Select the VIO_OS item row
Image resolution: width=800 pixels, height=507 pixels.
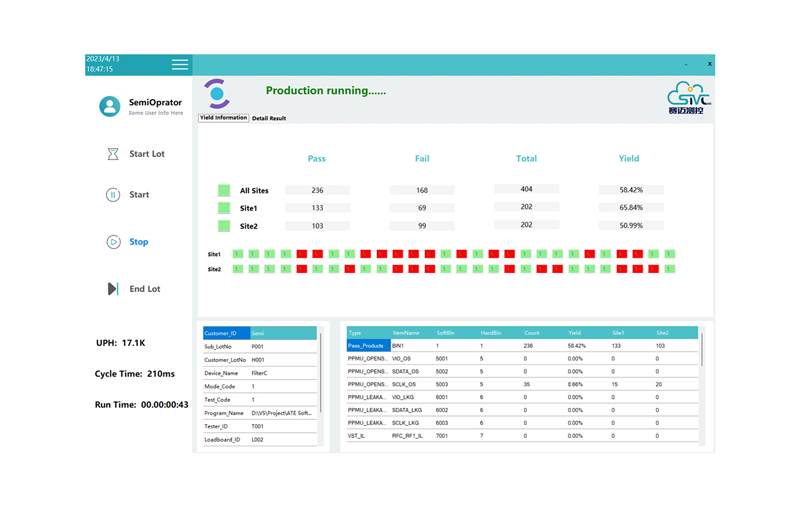522,359
